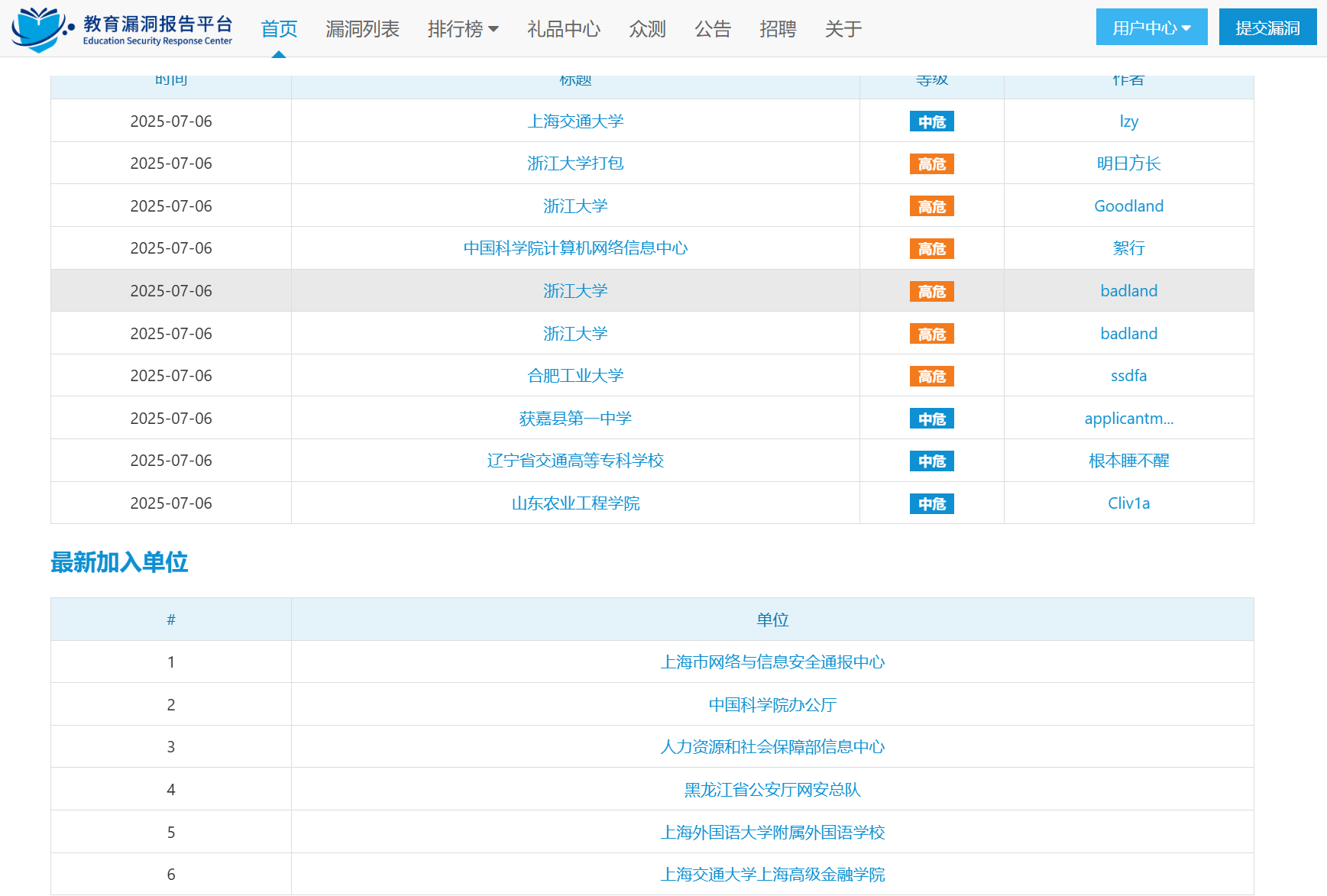
Task: View the 浙江大学打包 report details
Action: [574, 163]
